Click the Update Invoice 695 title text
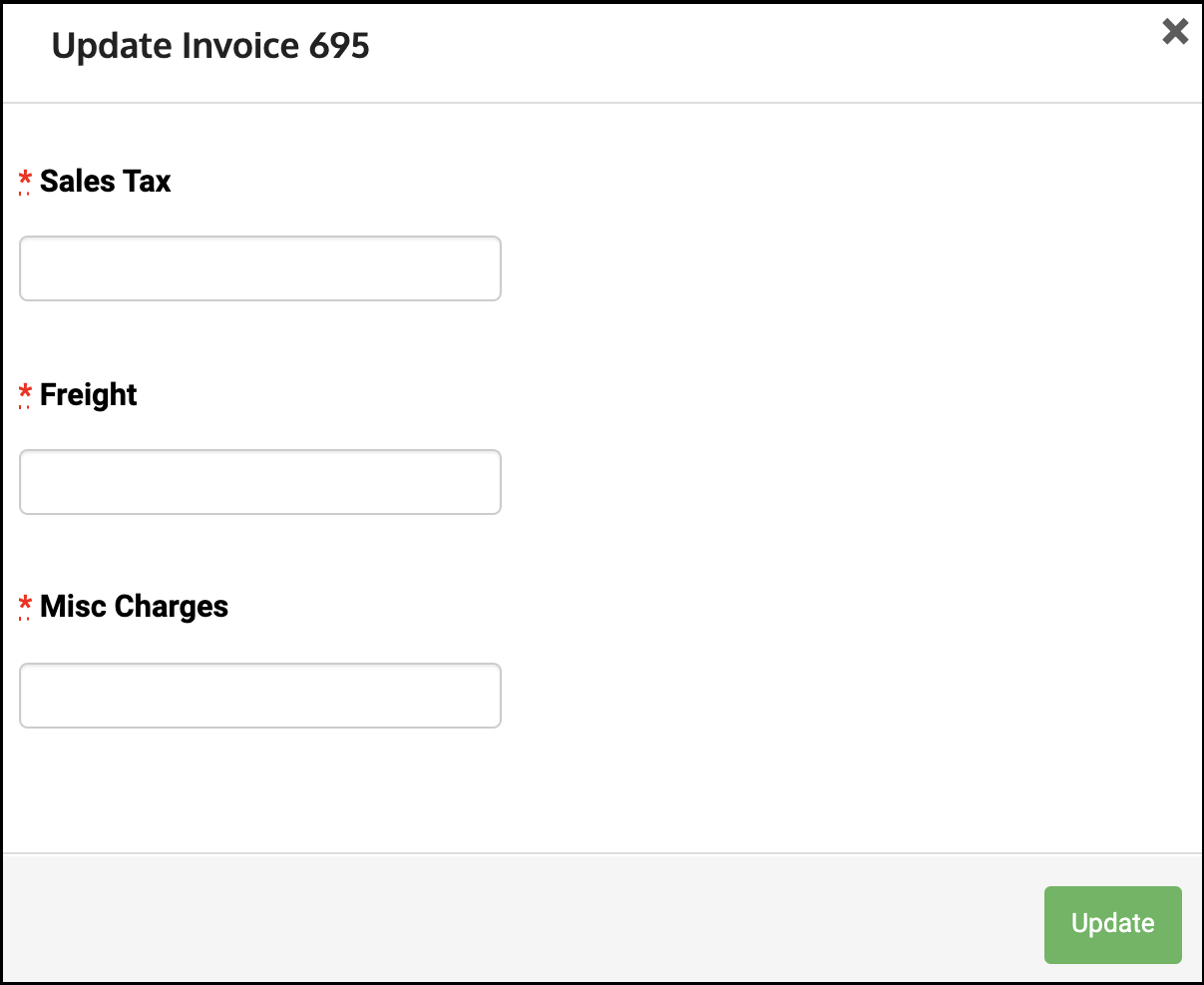1204x985 pixels. click(x=210, y=46)
